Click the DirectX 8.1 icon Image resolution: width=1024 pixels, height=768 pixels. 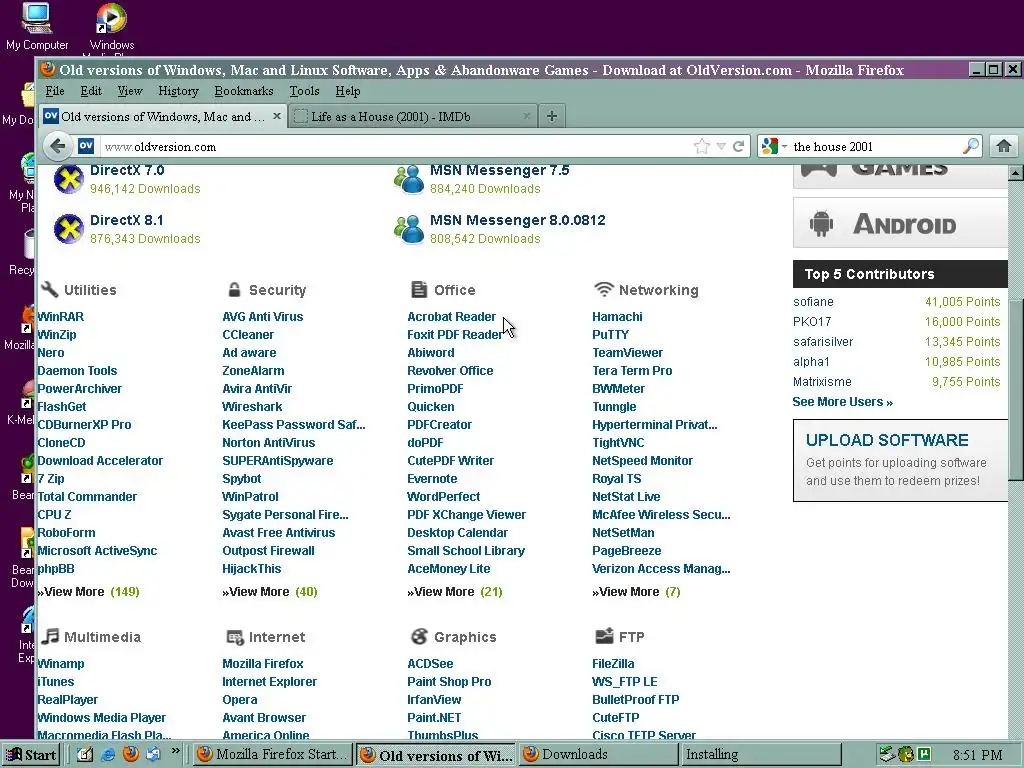pyautogui.click(x=69, y=229)
